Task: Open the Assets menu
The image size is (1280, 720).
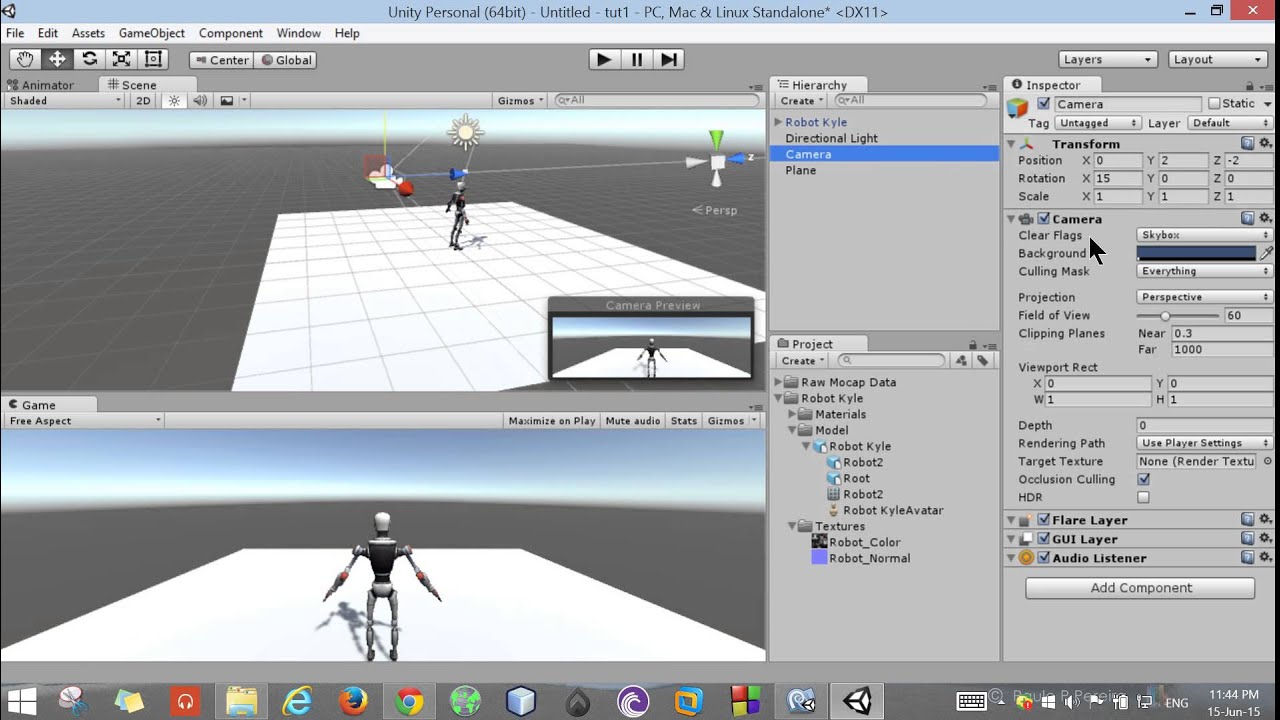Action: 88,33
